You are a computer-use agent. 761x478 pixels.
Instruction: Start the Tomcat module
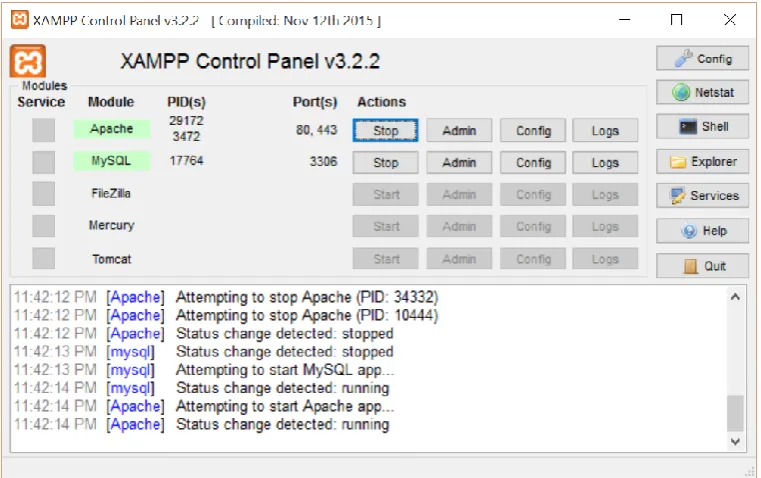tap(385, 259)
